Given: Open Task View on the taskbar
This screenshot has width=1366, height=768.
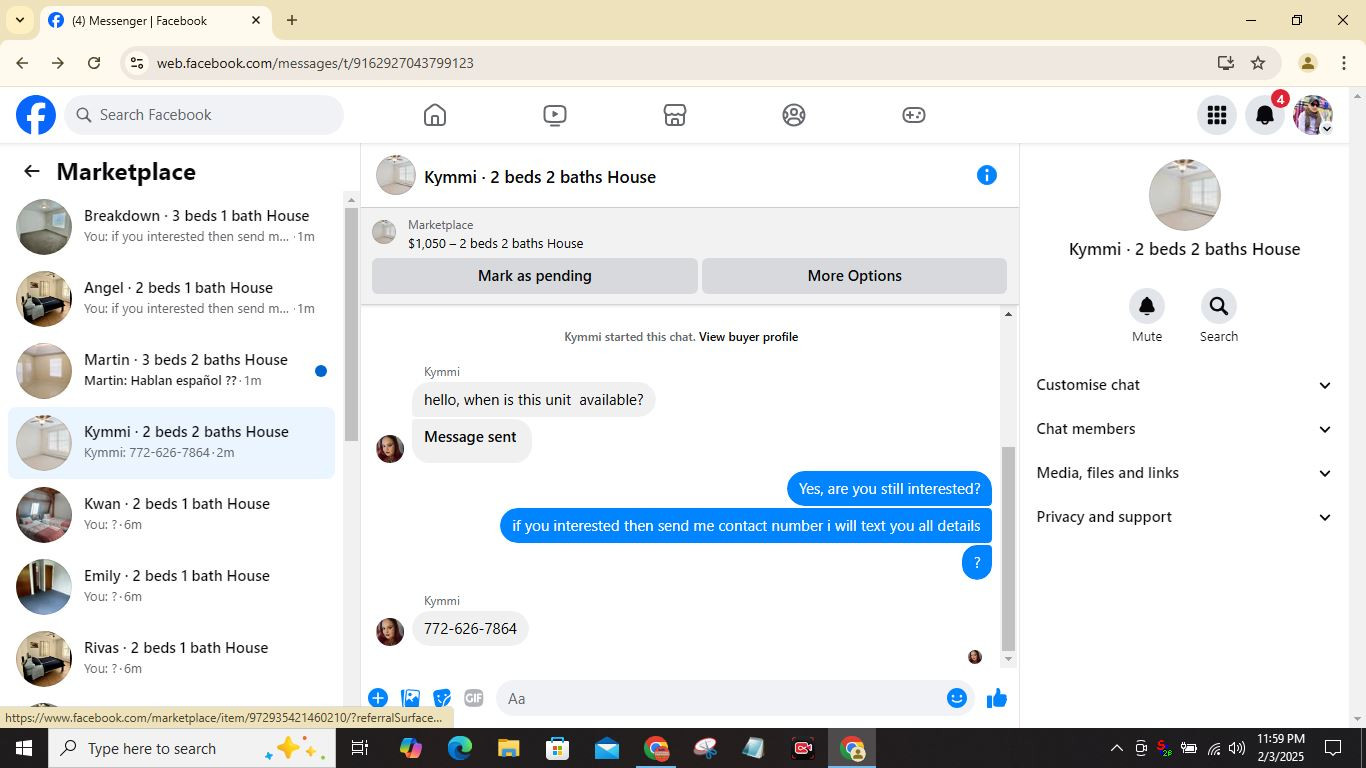Looking at the screenshot, I should [x=360, y=748].
